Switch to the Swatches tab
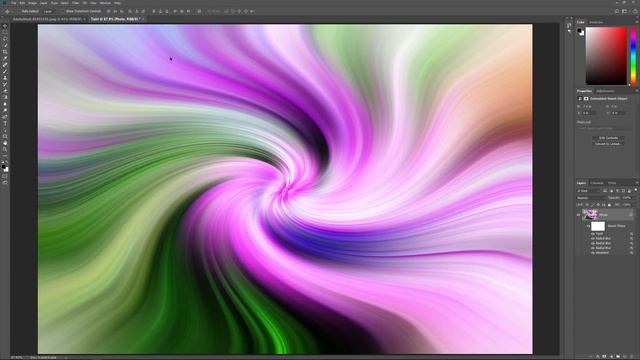 tap(596, 22)
